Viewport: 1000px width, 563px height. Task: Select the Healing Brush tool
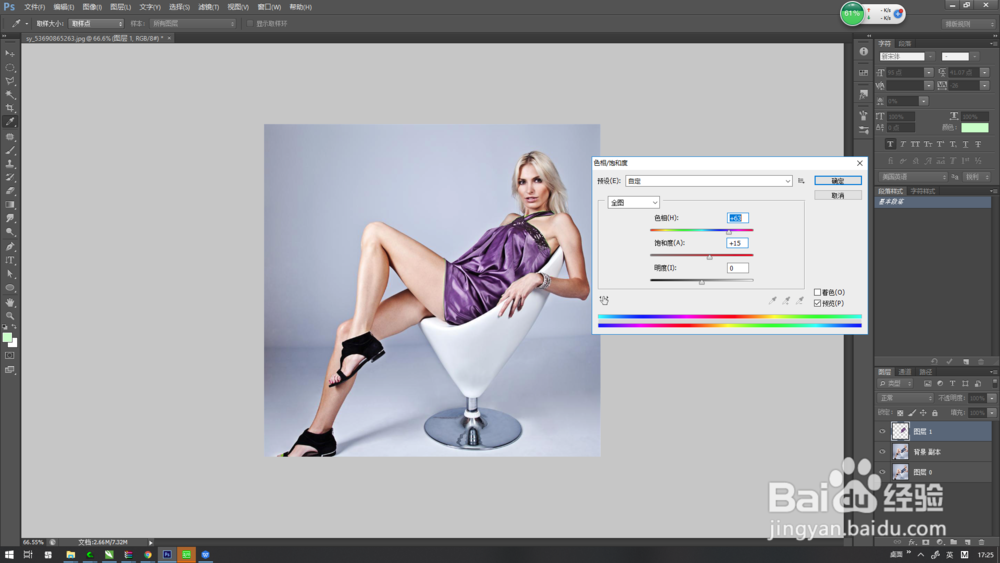pyautogui.click(x=10, y=137)
